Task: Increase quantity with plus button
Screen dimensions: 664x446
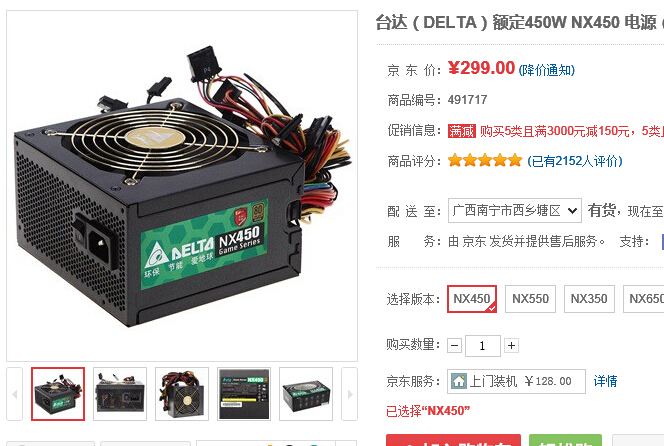Action: click(511, 346)
